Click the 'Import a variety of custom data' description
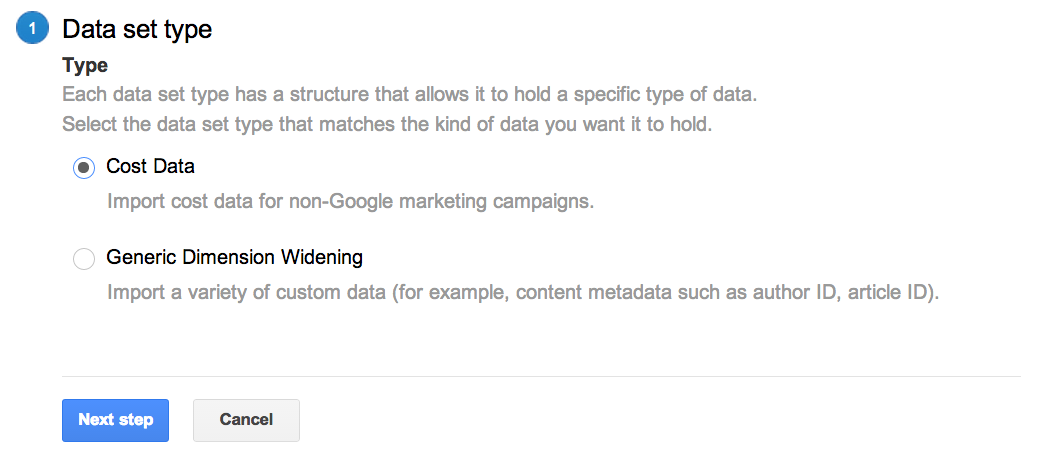 (523, 292)
